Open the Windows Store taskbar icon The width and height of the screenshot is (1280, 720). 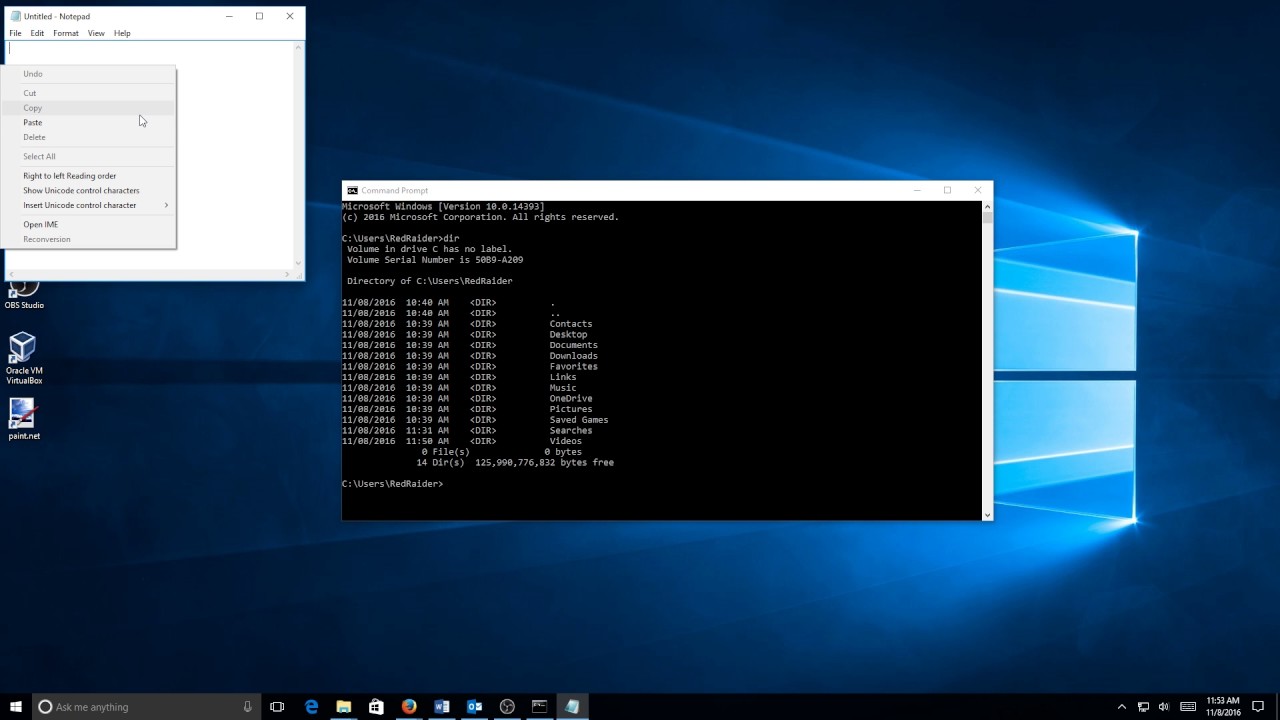pyautogui.click(x=376, y=706)
